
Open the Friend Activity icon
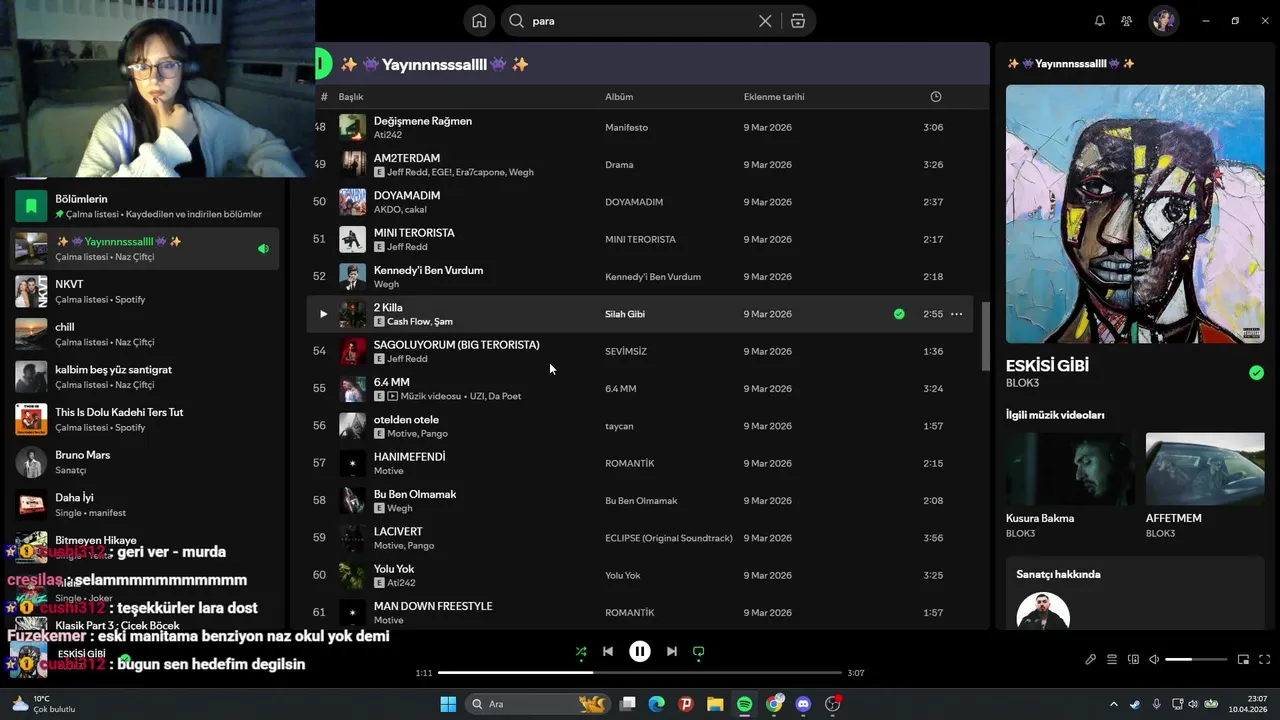(x=1127, y=21)
